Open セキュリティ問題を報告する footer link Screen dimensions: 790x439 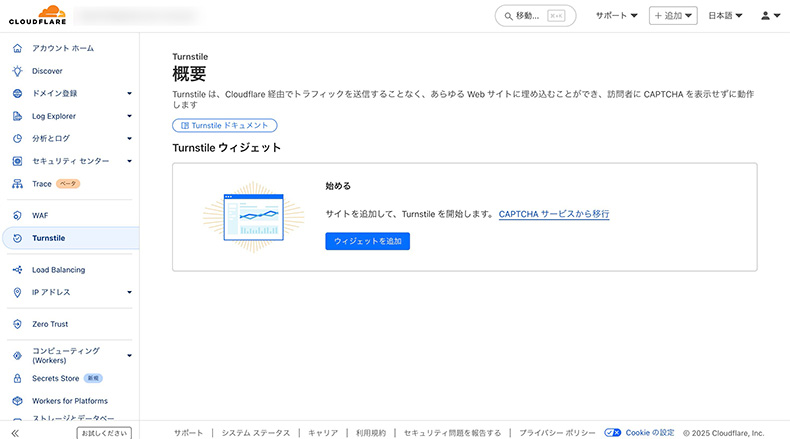[452, 432]
